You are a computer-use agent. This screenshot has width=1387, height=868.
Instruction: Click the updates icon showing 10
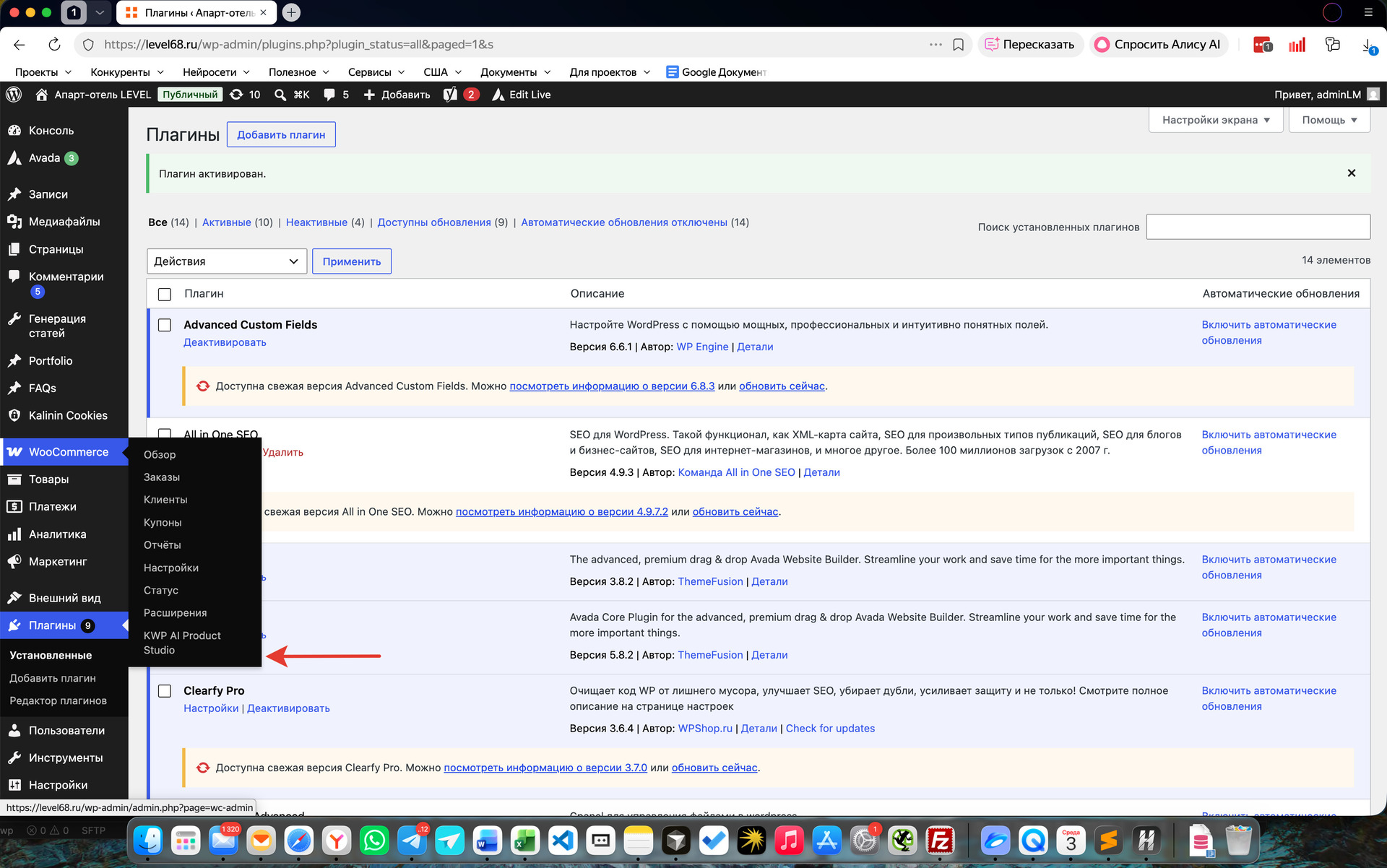[x=245, y=95]
